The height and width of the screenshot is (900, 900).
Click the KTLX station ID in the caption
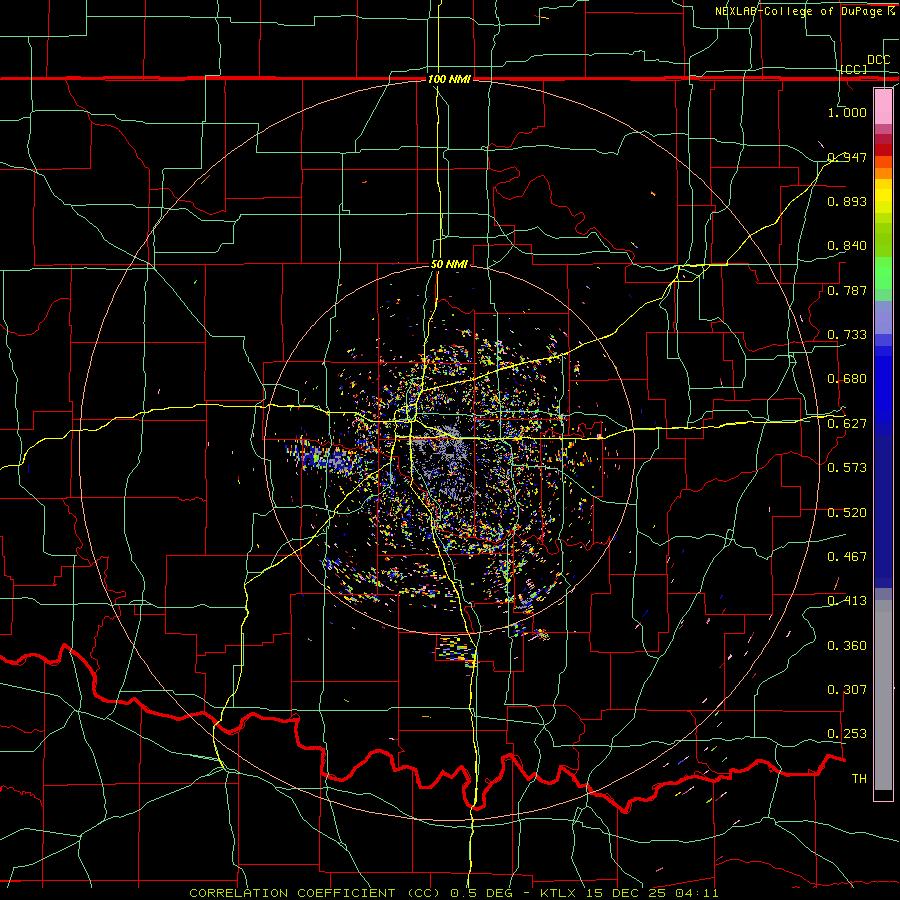[559, 893]
